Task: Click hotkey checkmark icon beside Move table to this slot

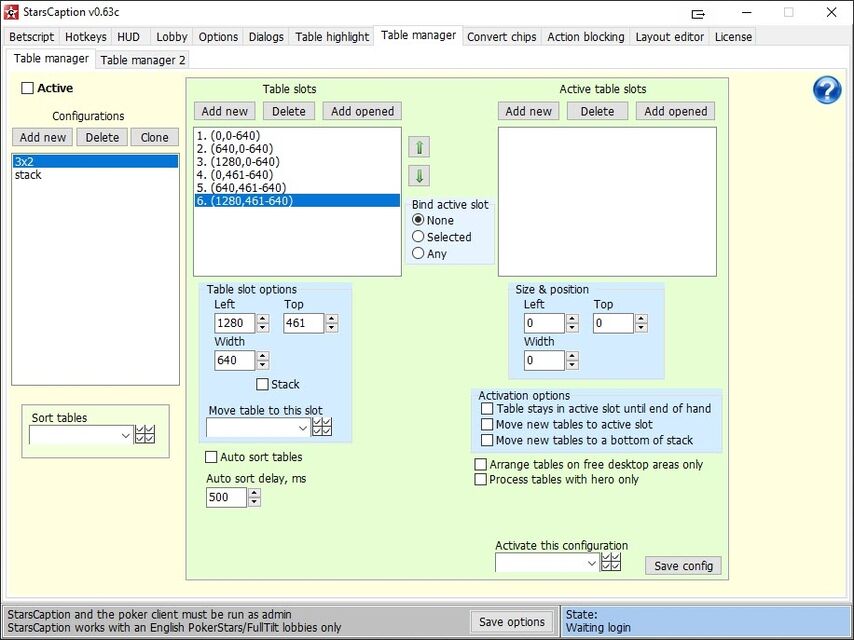Action: (322, 427)
